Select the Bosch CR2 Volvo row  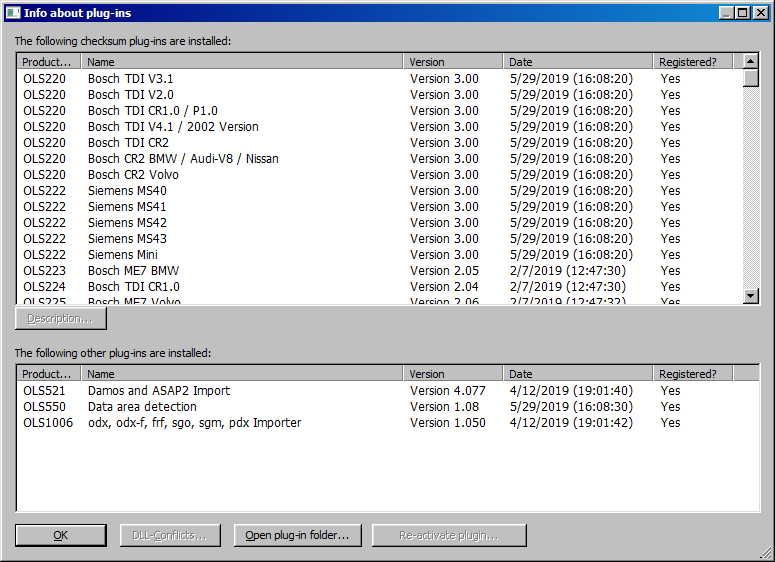click(380, 174)
